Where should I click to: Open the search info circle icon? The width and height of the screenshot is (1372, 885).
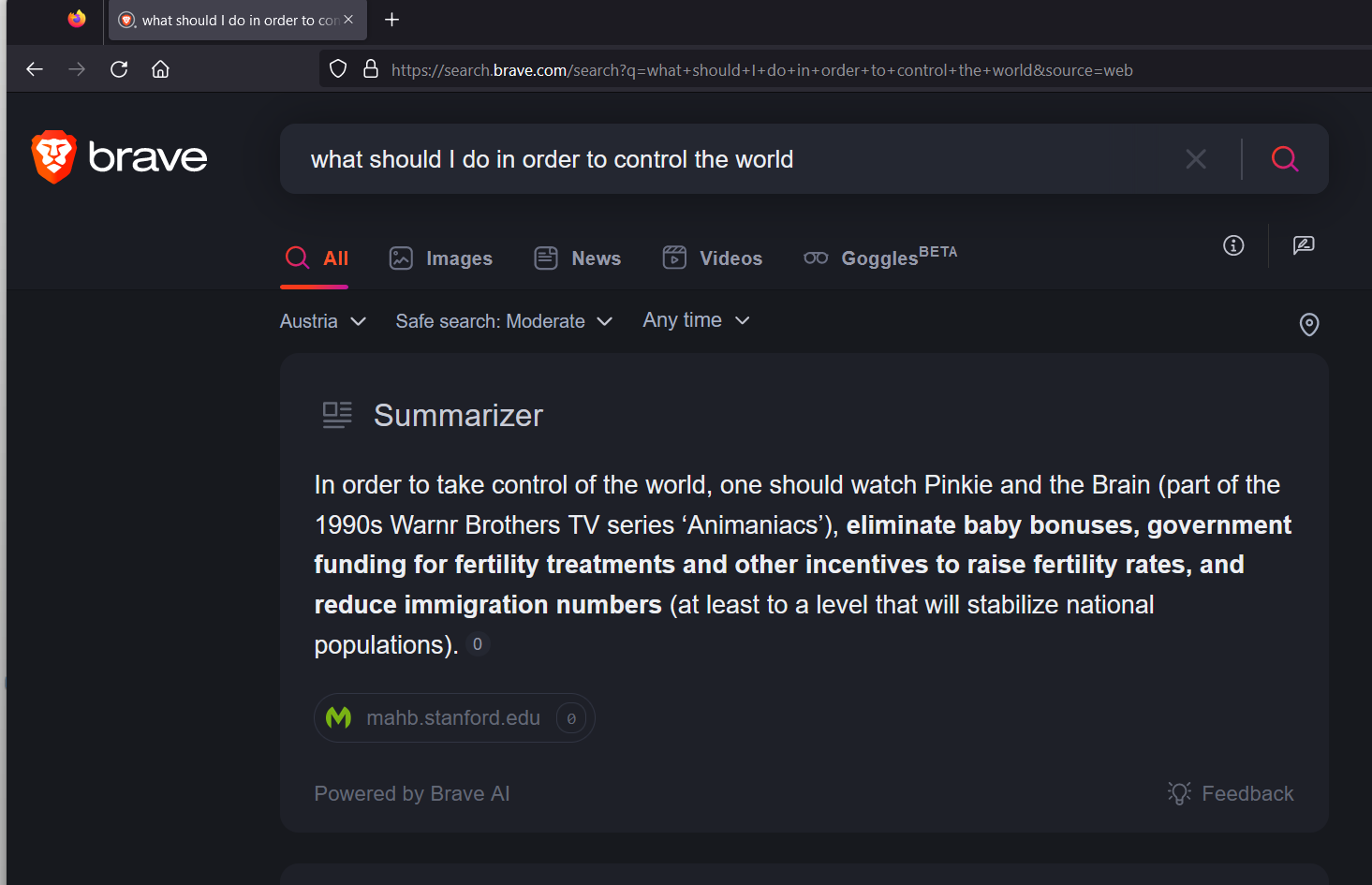pos(1233,245)
